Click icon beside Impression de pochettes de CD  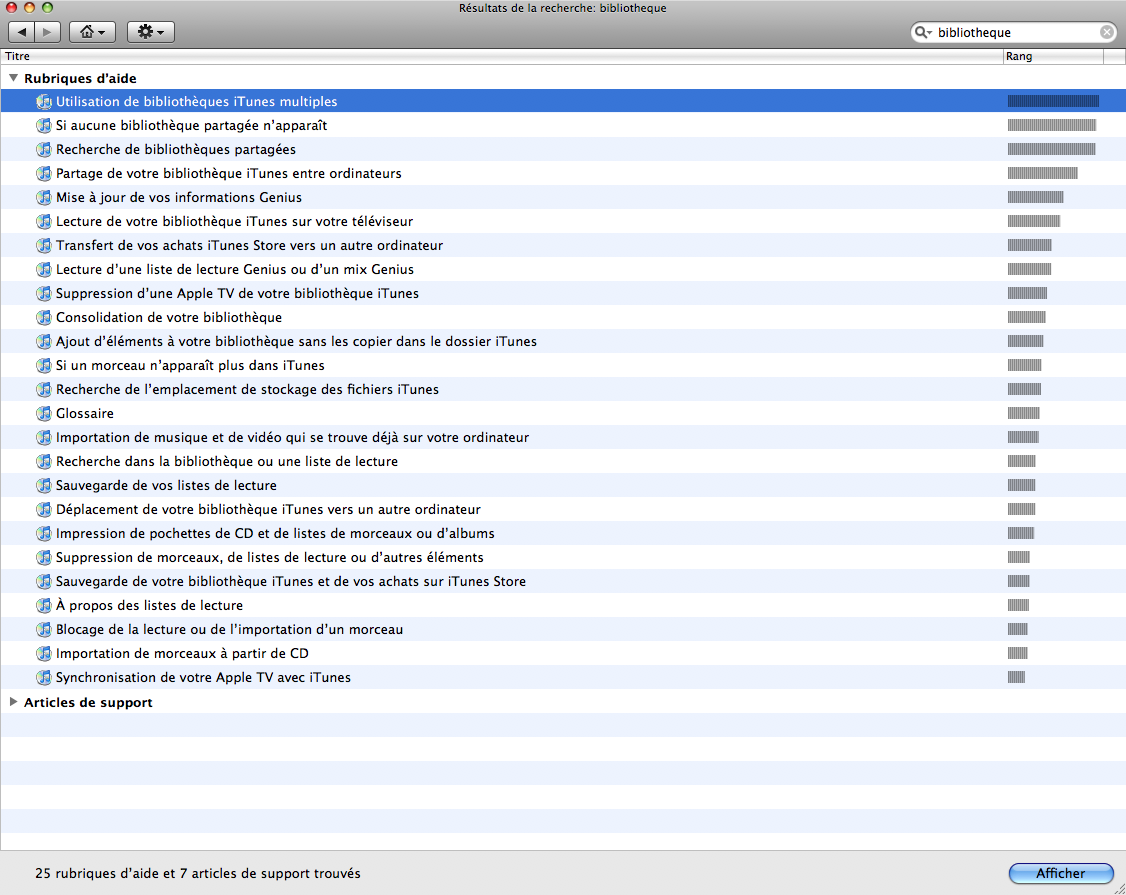coord(44,533)
